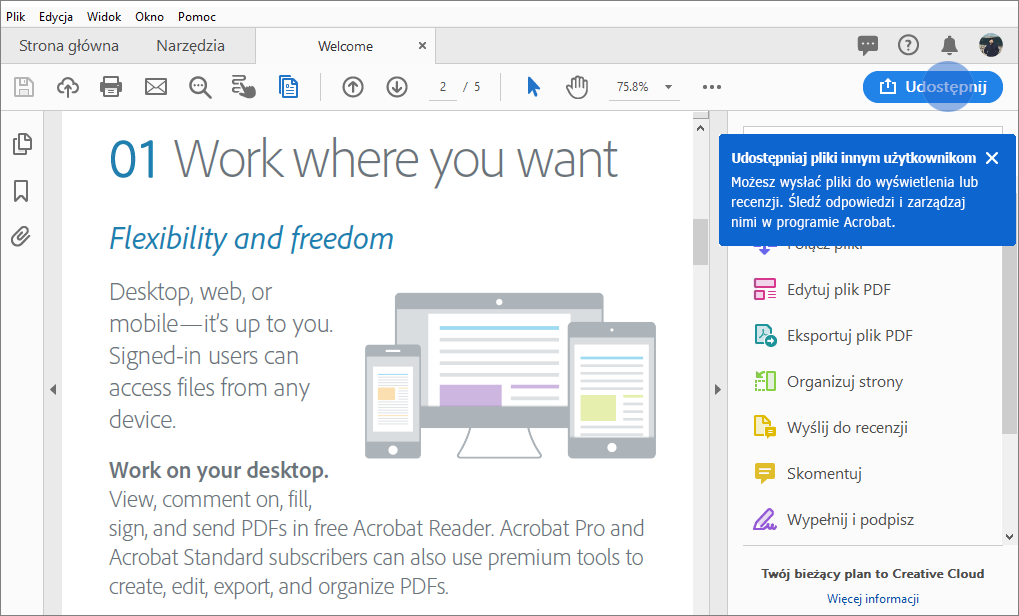The height and width of the screenshot is (616, 1019).
Task: Collapse right tools pane arrow
Action: click(x=717, y=390)
